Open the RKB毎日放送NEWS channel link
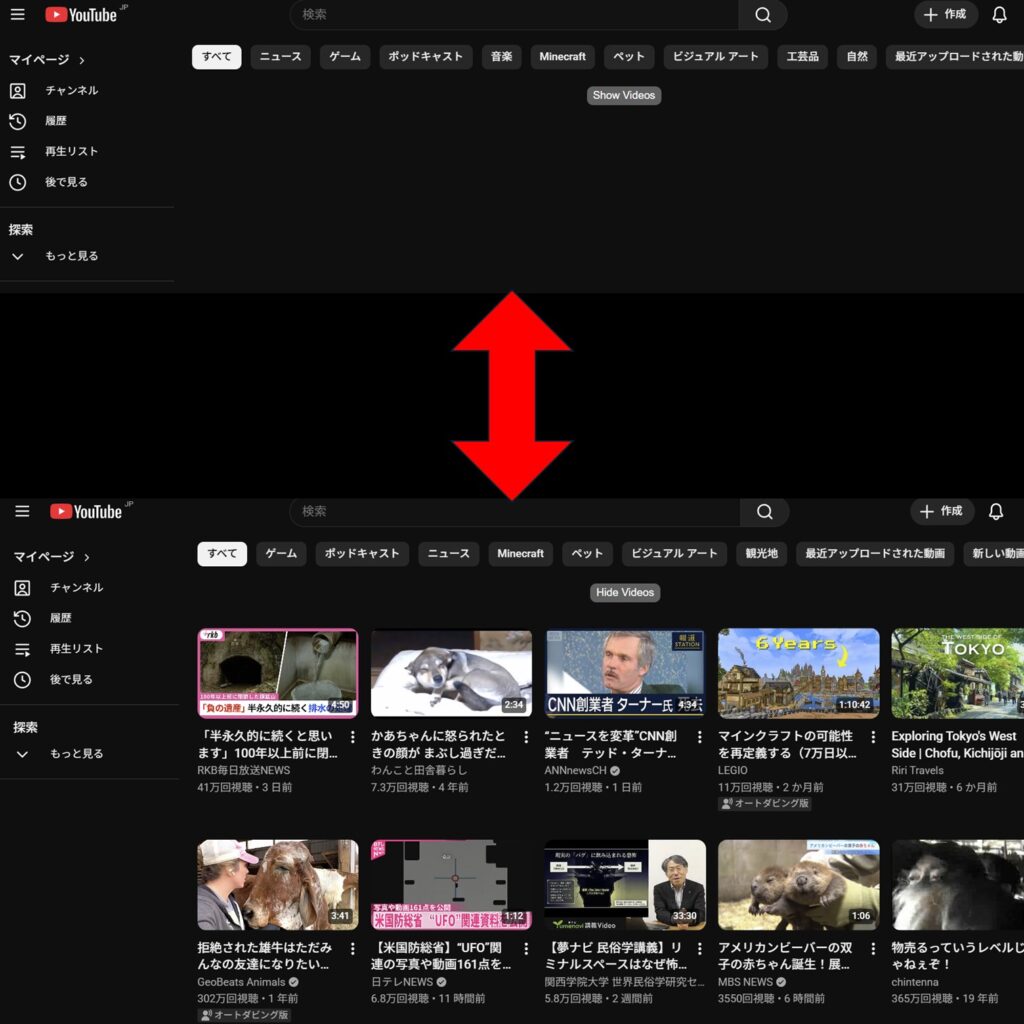Image resolution: width=1024 pixels, height=1024 pixels. (244, 771)
